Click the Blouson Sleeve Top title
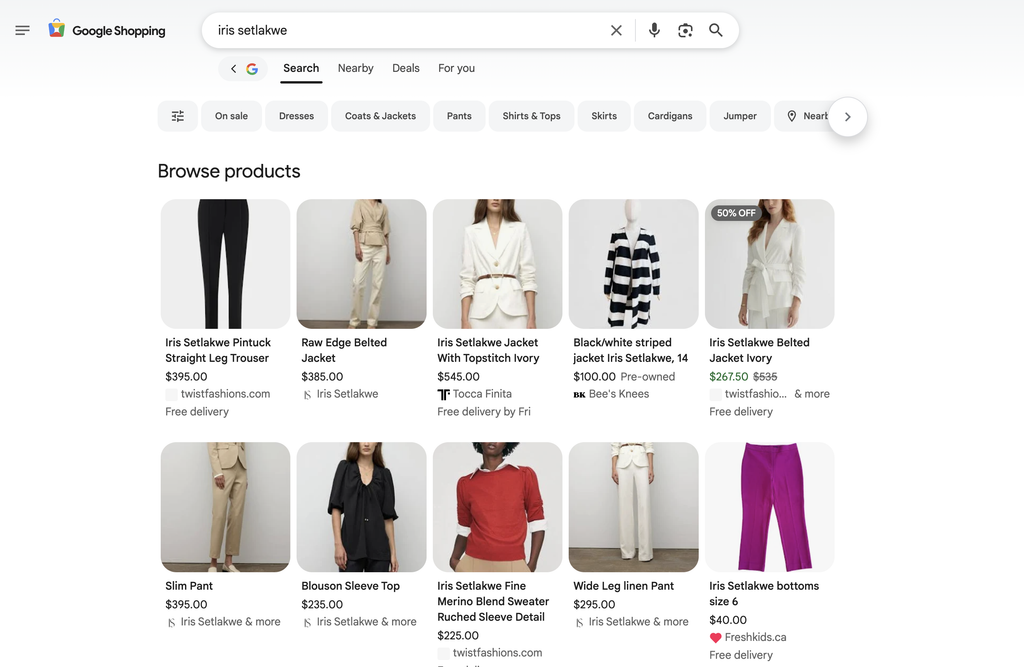 click(350, 586)
